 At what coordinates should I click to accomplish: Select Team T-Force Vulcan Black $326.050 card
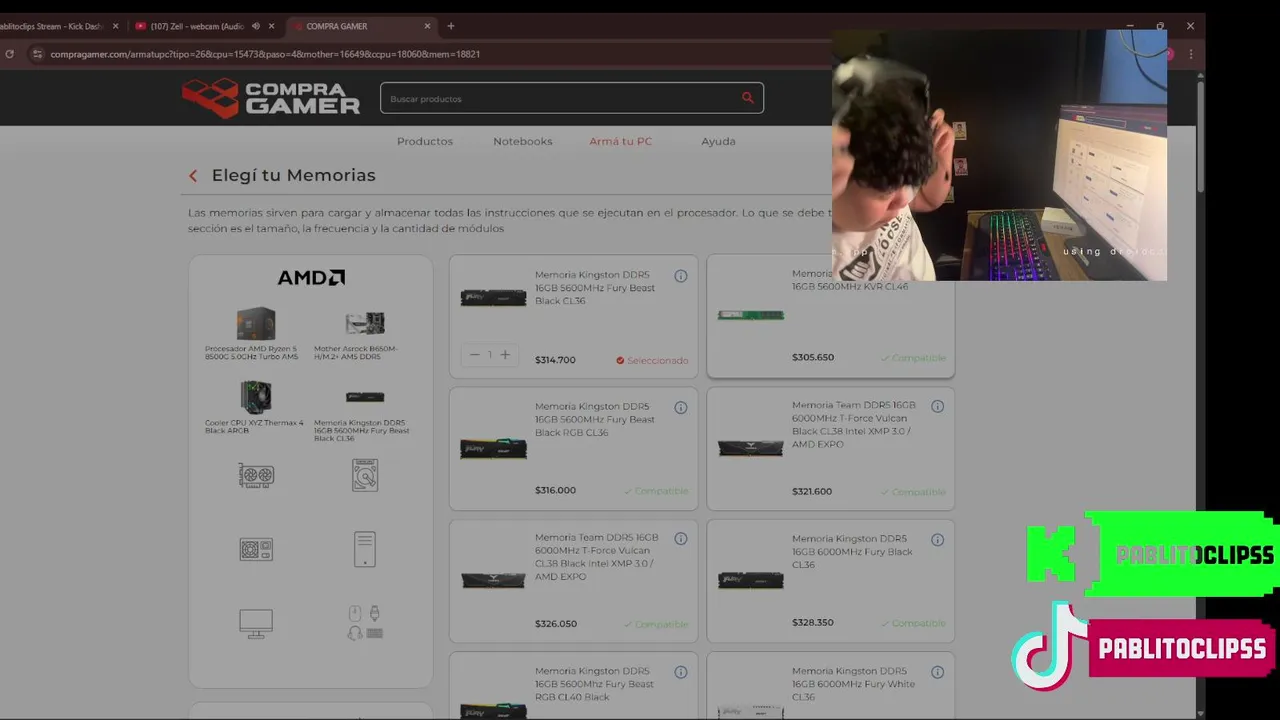(573, 581)
